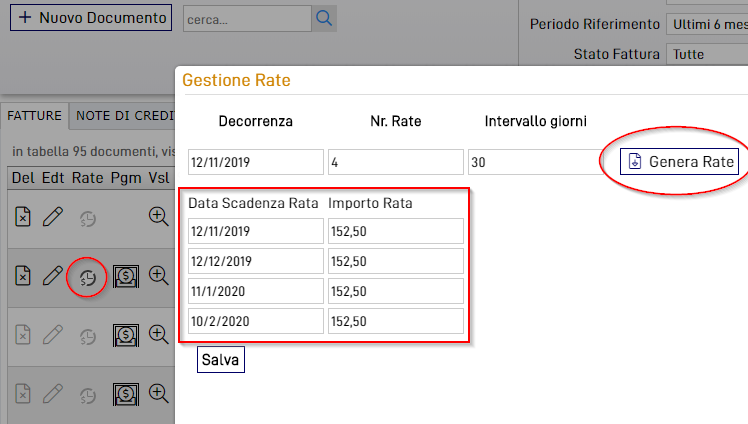Image resolution: width=748 pixels, height=424 pixels.
Task: Switch to the FATTURE tab
Action: pyautogui.click(x=35, y=116)
